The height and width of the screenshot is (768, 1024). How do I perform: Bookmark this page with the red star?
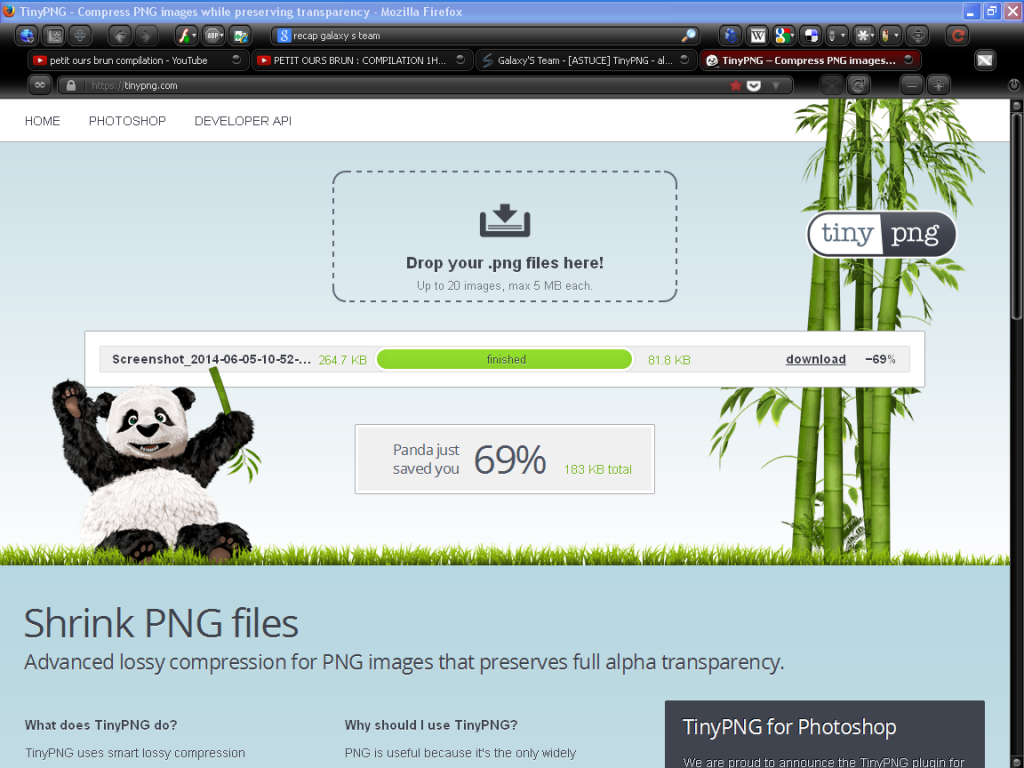[735, 86]
